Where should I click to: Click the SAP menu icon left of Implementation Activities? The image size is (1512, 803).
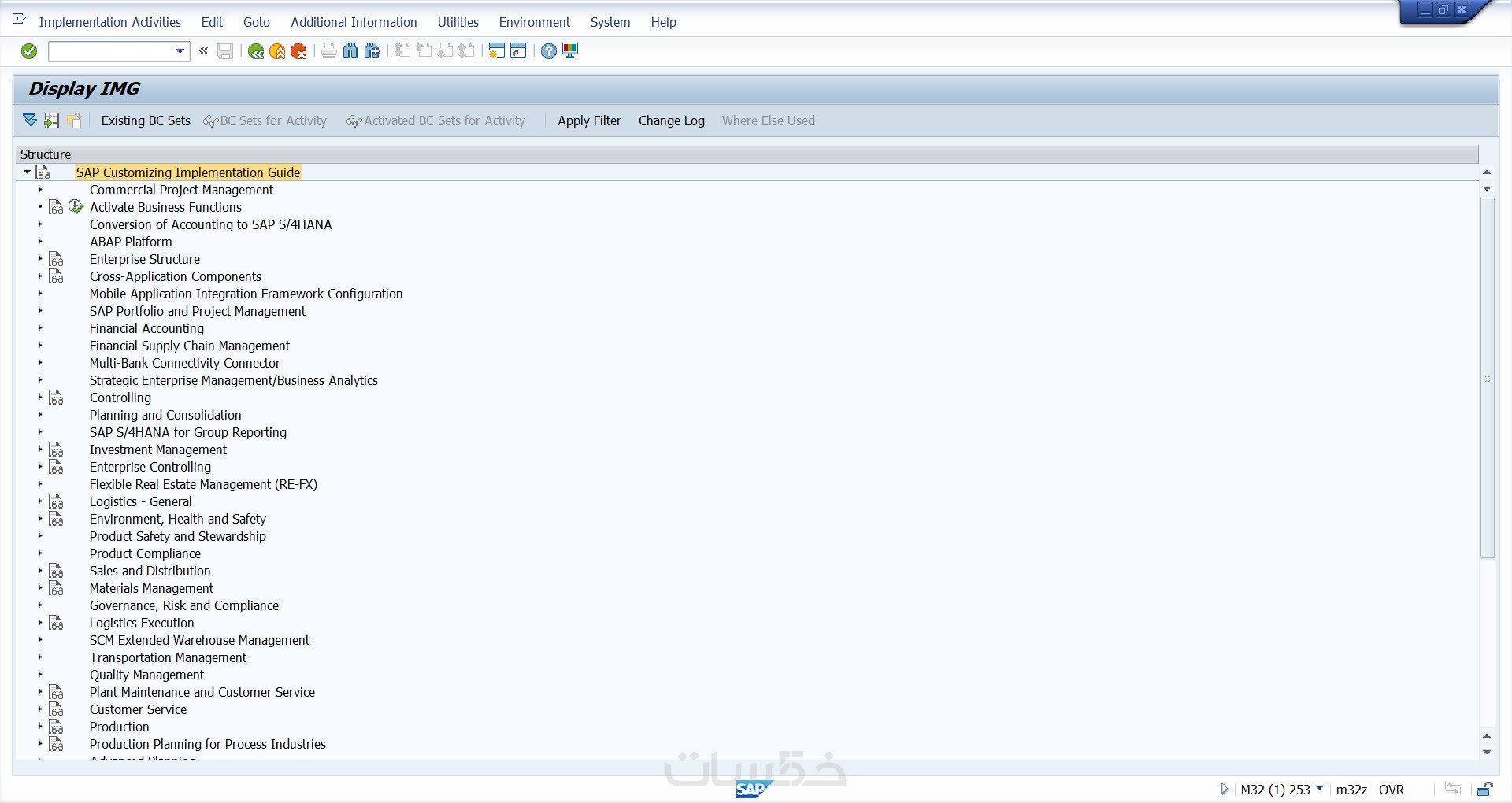(20, 20)
